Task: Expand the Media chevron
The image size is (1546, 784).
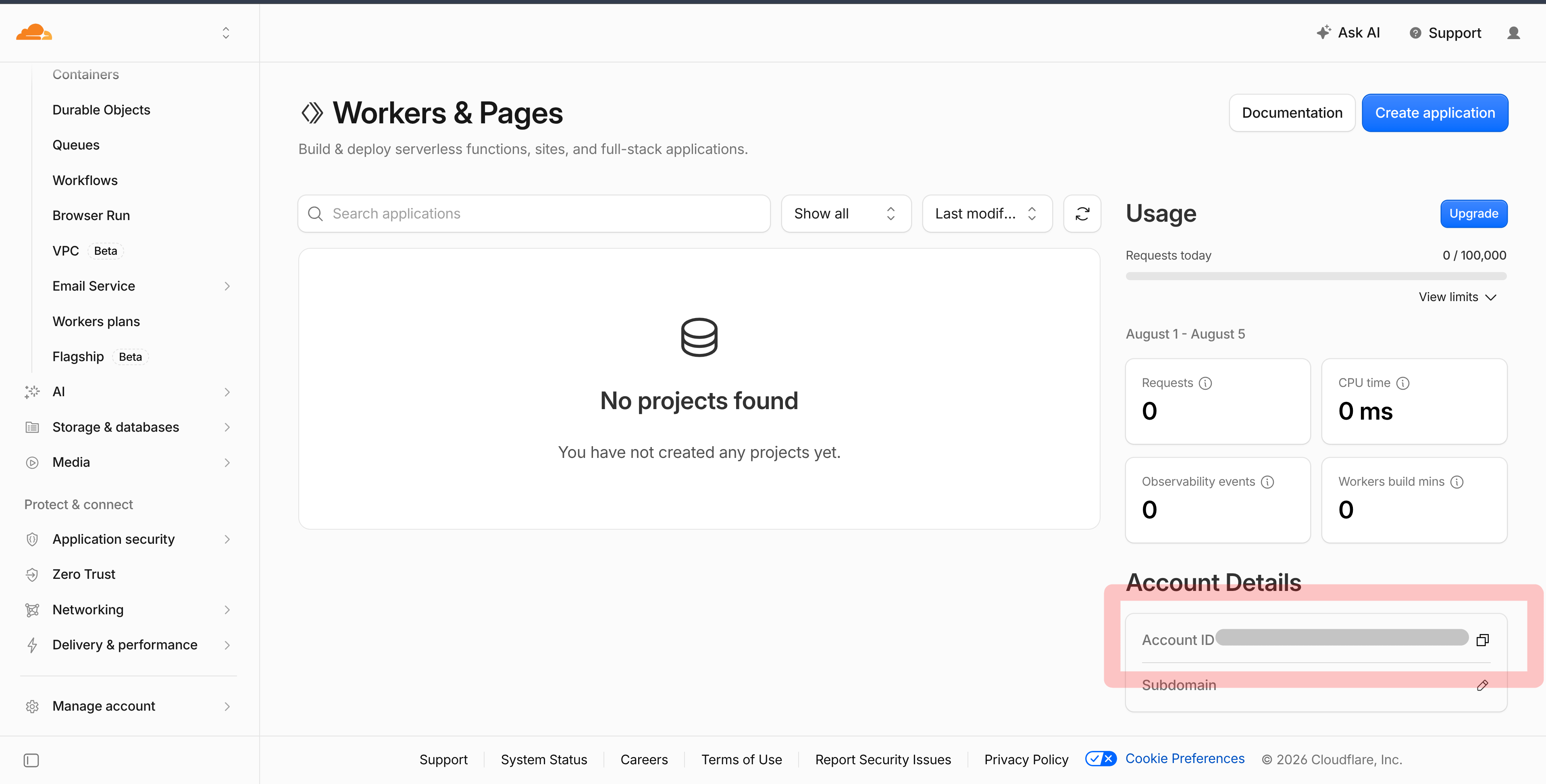Action: (x=227, y=463)
